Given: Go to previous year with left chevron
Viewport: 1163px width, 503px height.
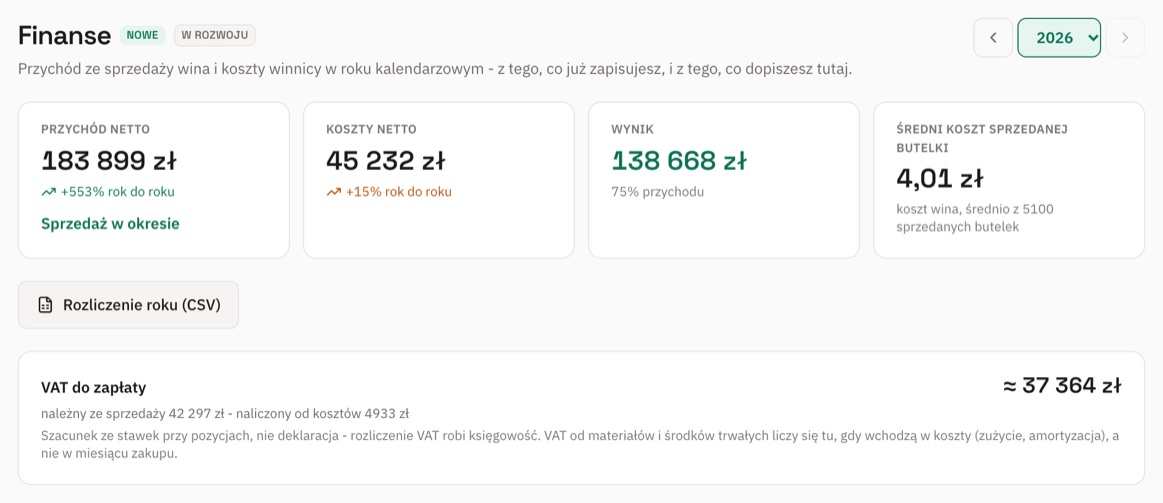Looking at the screenshot, I should tap(993, 38).
